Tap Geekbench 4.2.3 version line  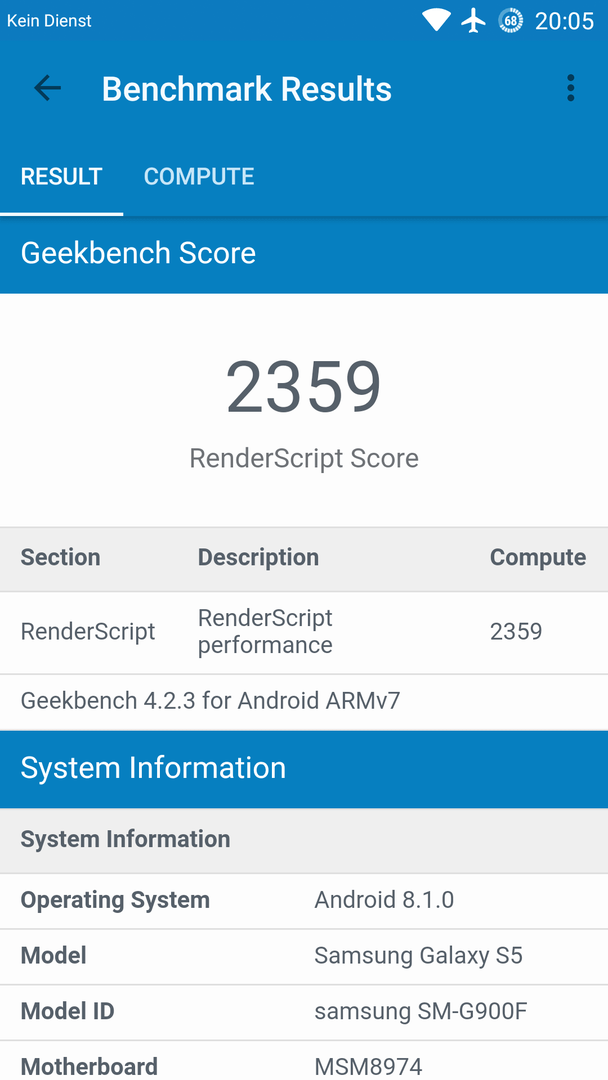tap(210, 701)
